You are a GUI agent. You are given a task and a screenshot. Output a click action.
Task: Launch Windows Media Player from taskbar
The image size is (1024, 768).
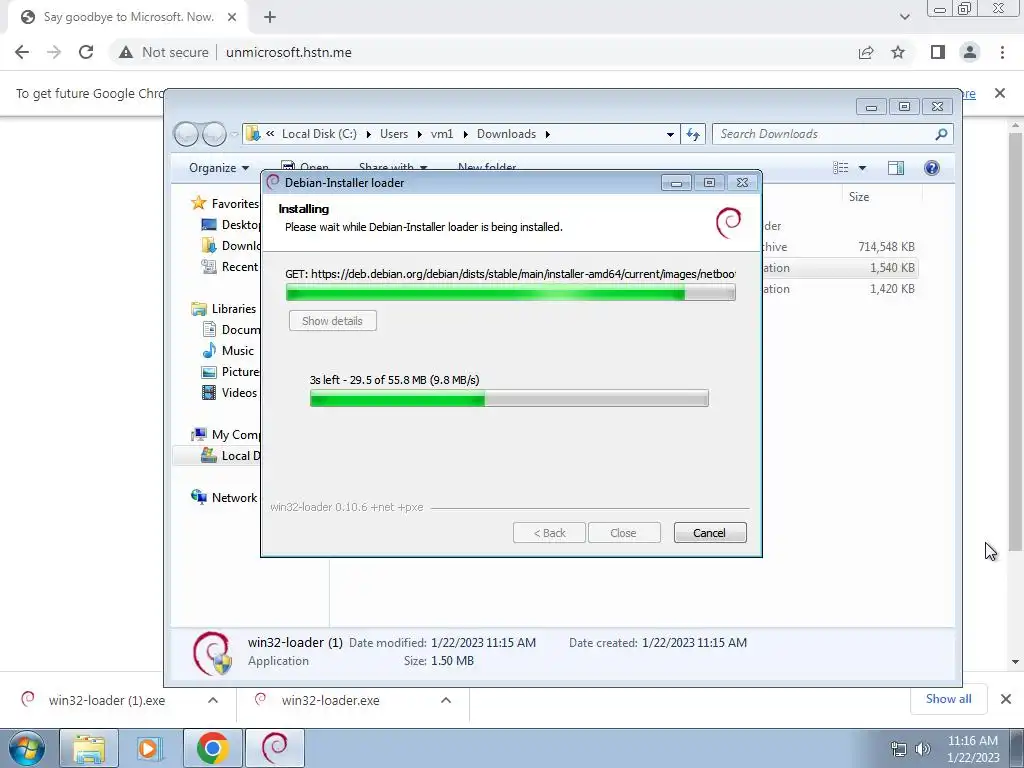coord(149,748)
